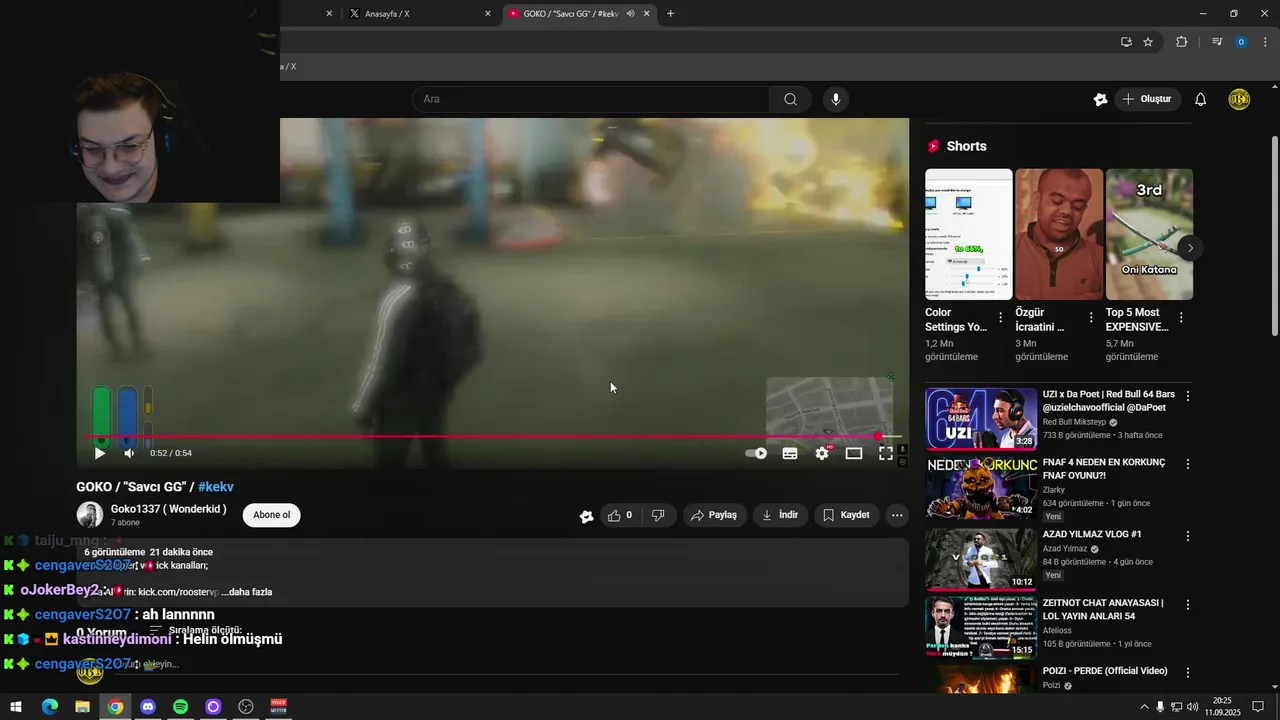1280x720 pixels.
Task: Play the video with the player play button
Action: [x=99, y=453]
